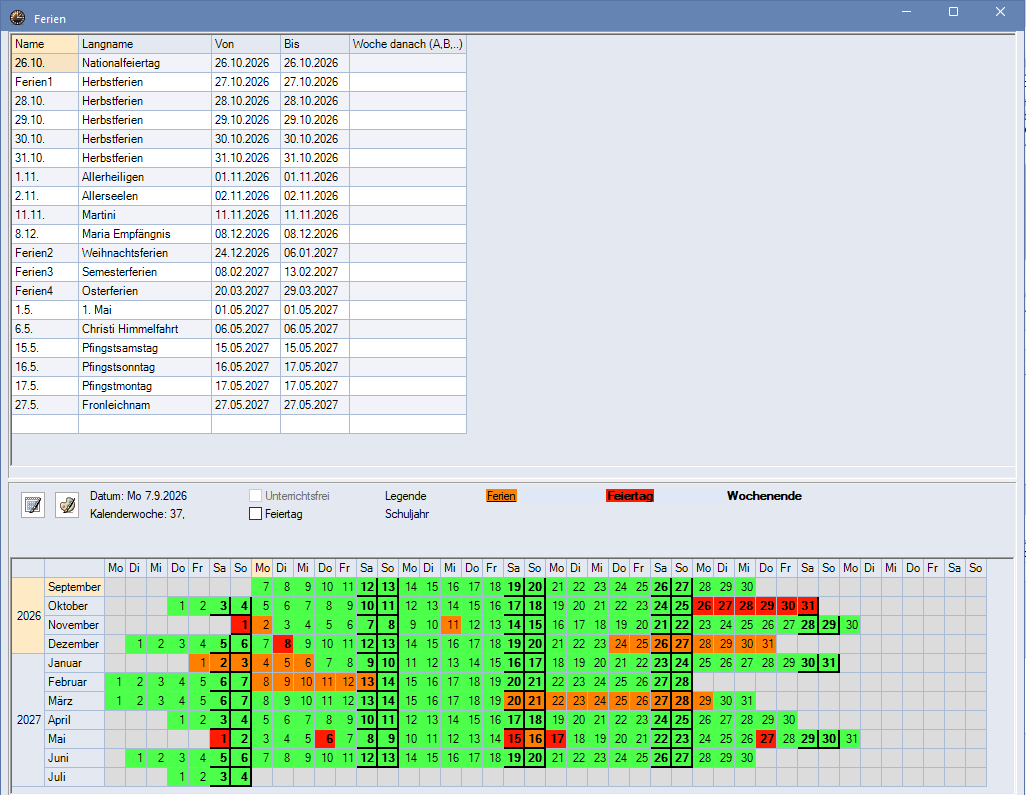
Task: Select the Februar month row label
Action: (75, 682)
